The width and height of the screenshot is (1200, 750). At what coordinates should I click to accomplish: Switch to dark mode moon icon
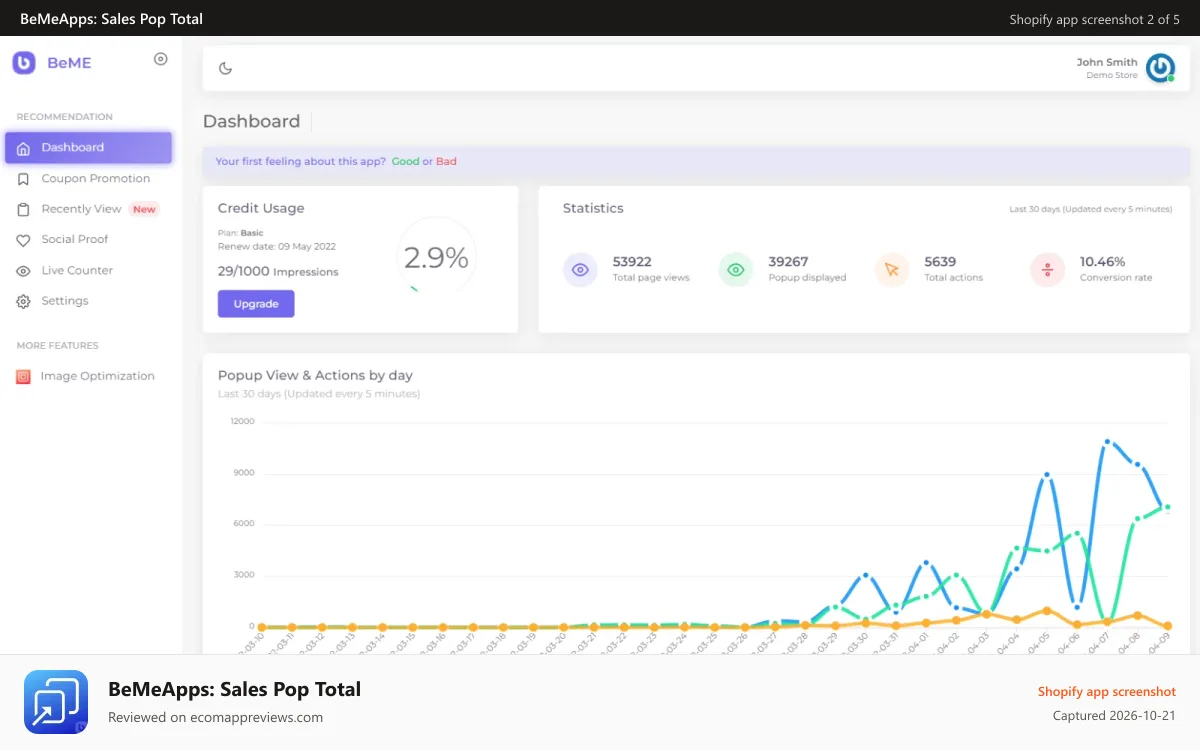[226, 68]
